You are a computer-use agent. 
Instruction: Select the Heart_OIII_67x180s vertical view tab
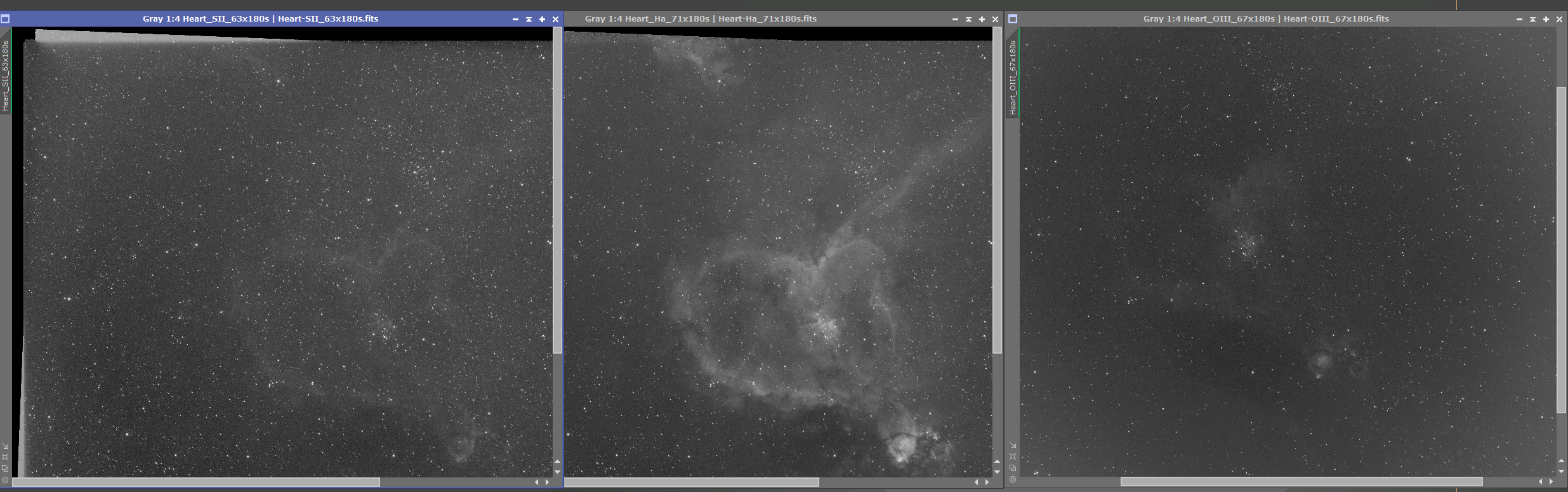pos(1013,77)
